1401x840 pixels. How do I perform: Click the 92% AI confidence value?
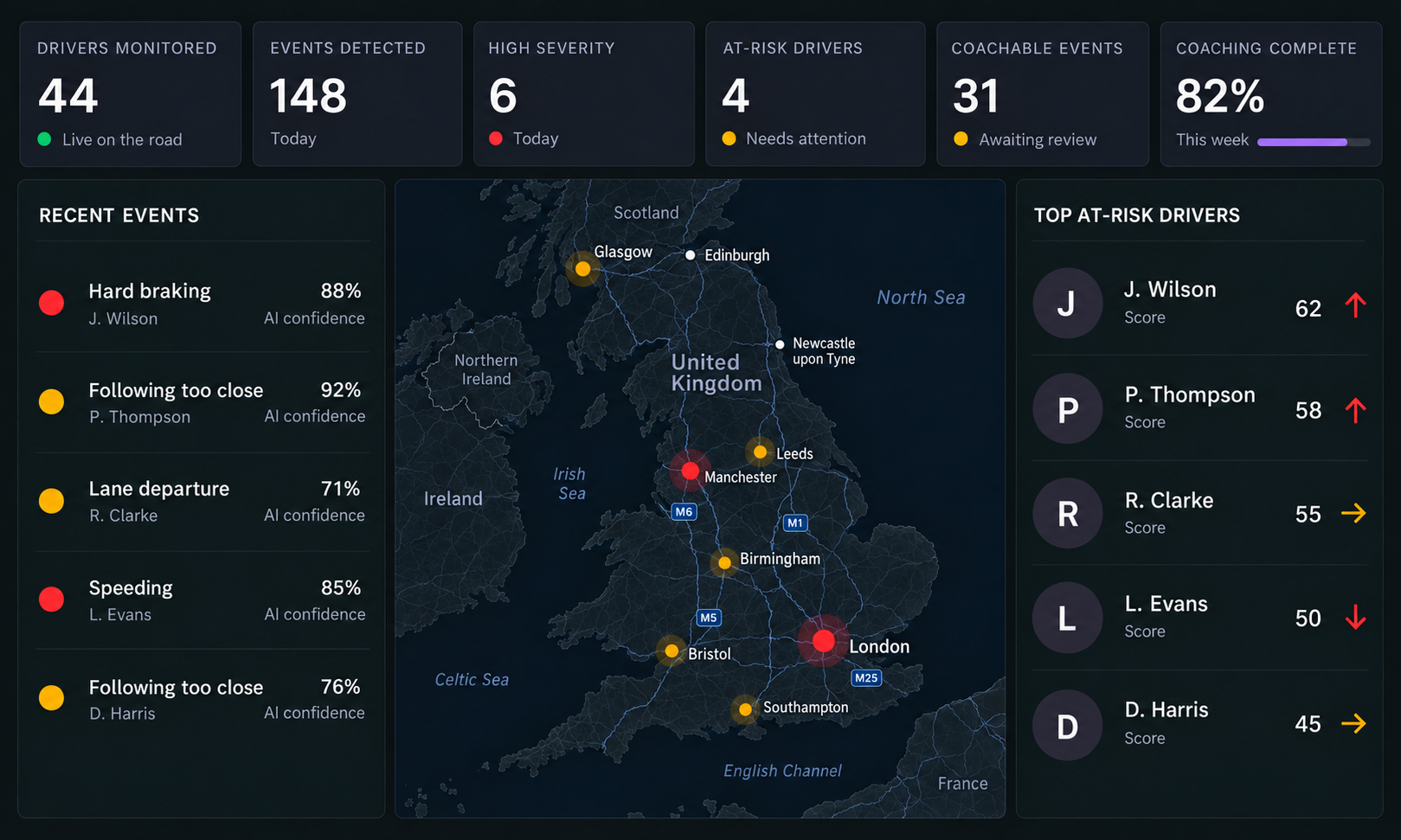pyautogui.click(x=341, y=390)
